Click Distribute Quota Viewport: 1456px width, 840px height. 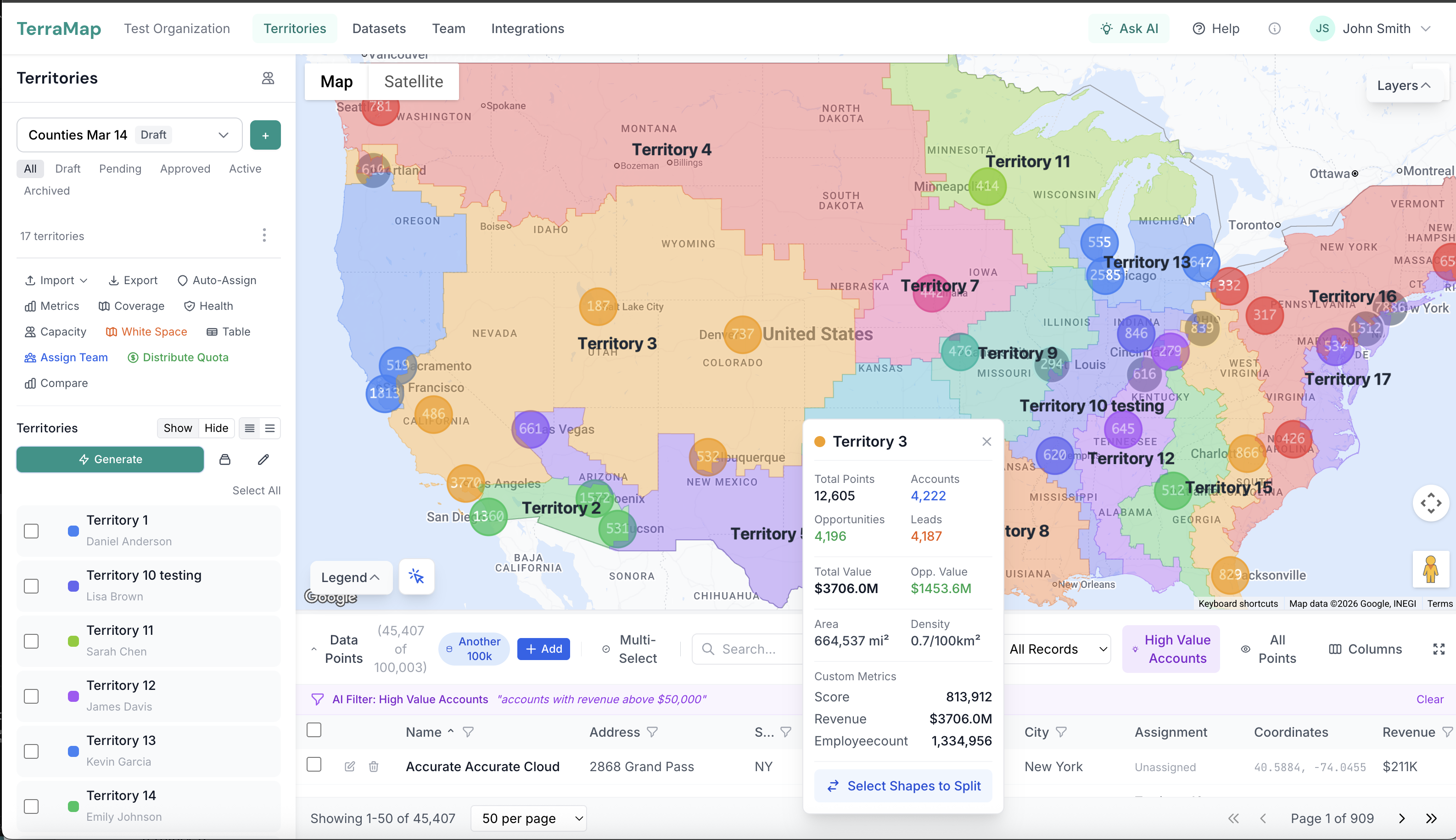[x=178, y=357]
